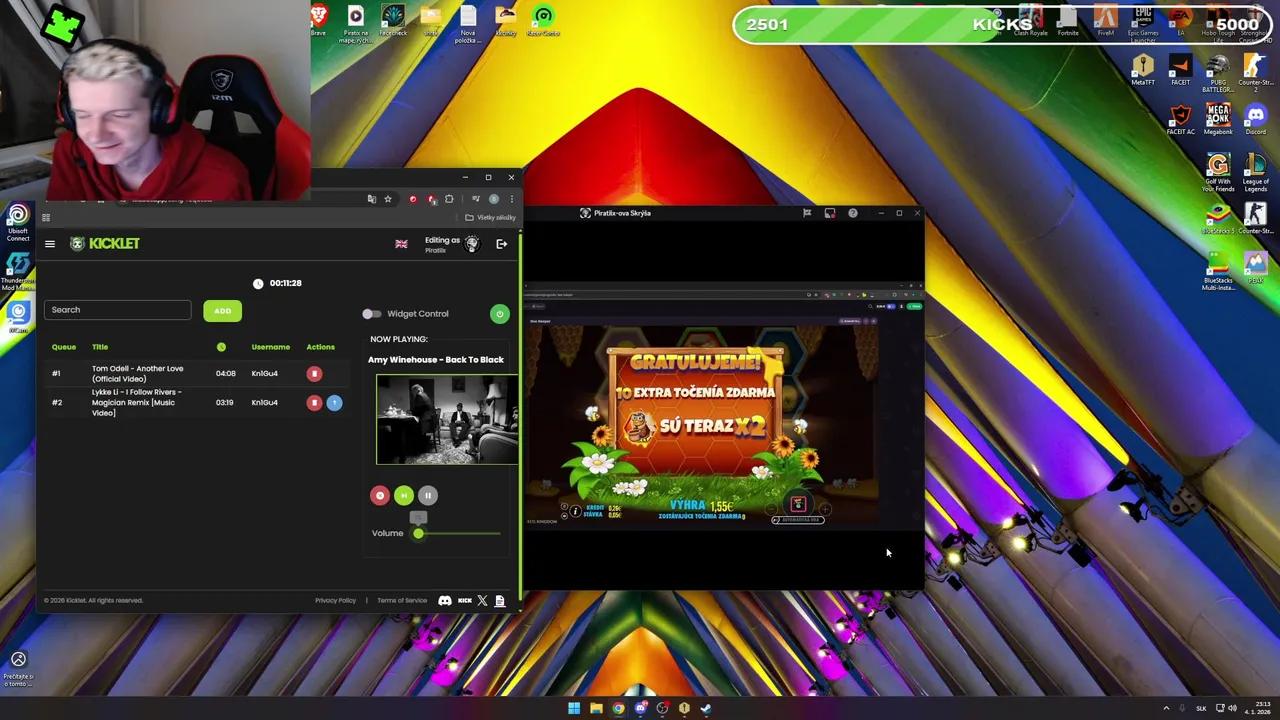Click the Kick icon in Kicklet's footer
The height and width of the screenshot is (720, 1280).
pyautogui.click(x=464, y=600)
